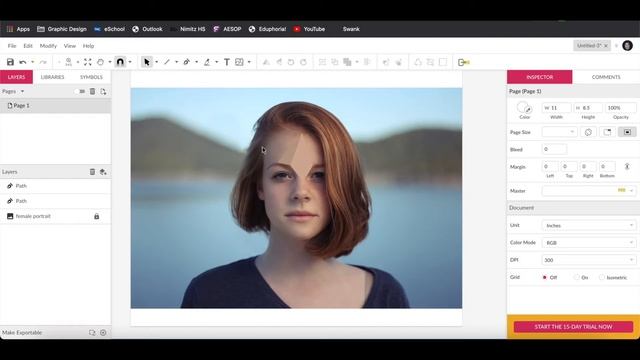This screenshot has height=360, width=640.
Task: Click the Bleed input field
Action: 554,149
